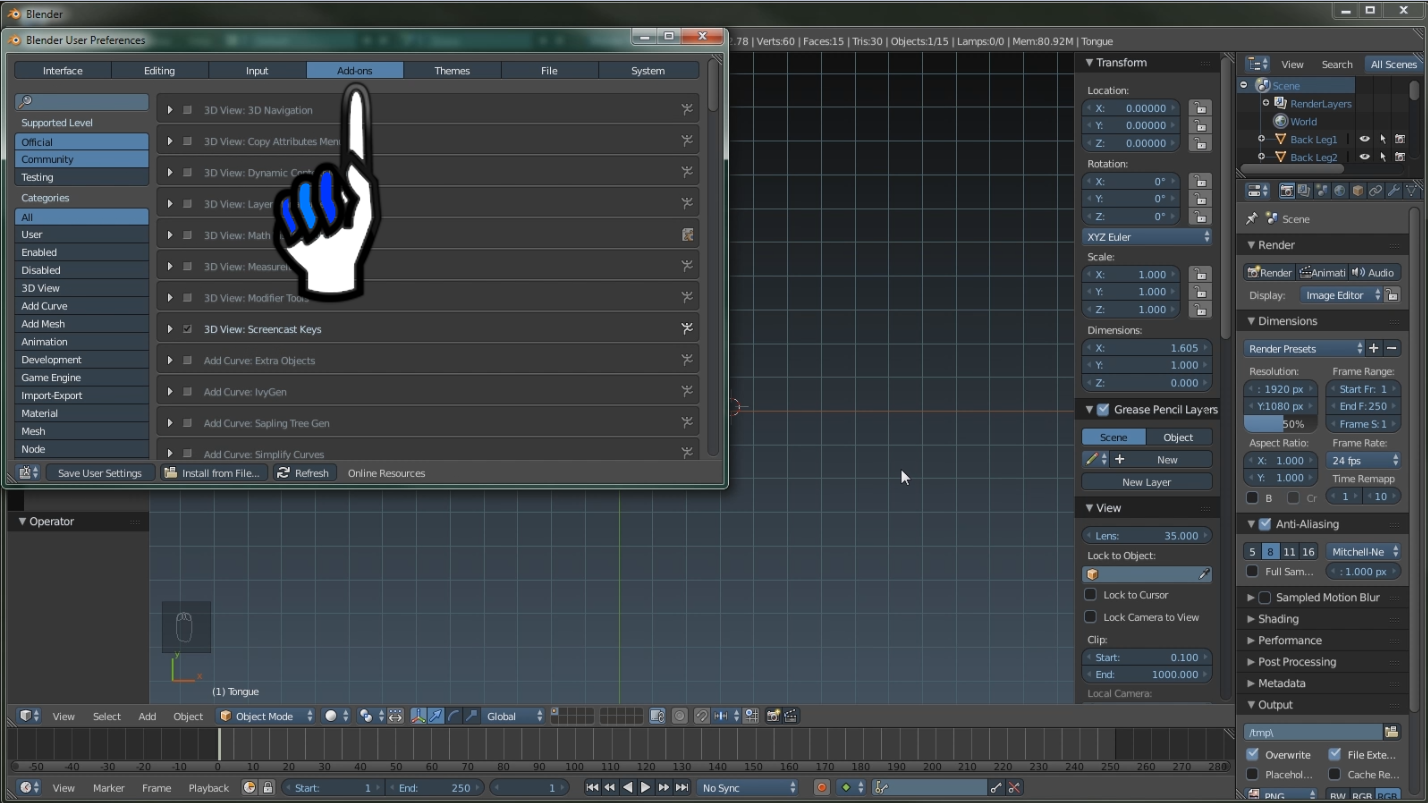This screenshot has height=803, width=1428.
Task: Click Save User Settings button
Action: [100, 473]
